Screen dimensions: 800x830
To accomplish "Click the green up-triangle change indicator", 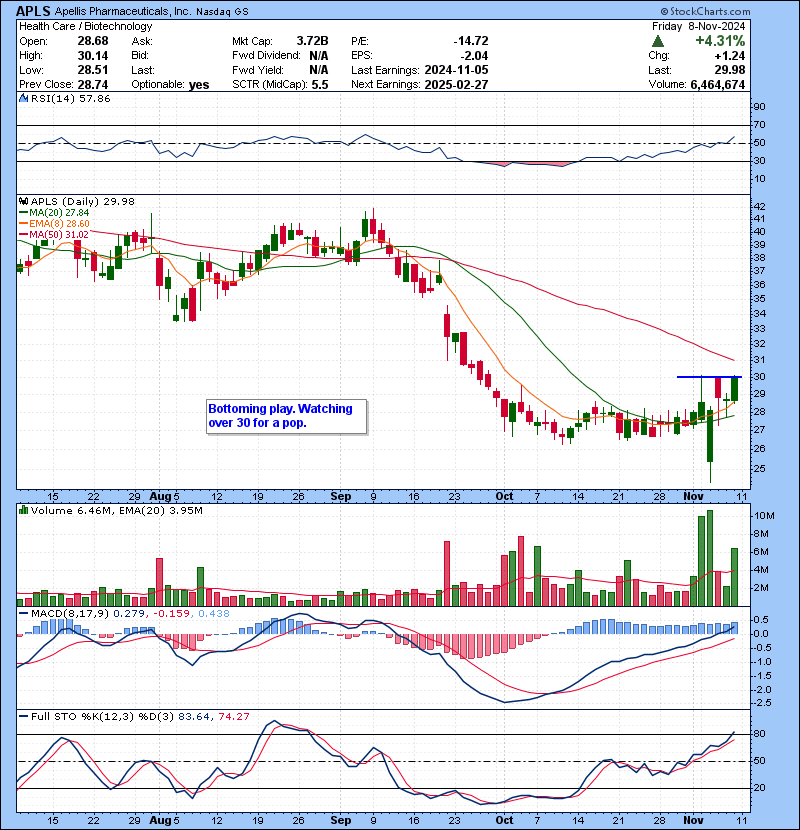I will (658, 41).
